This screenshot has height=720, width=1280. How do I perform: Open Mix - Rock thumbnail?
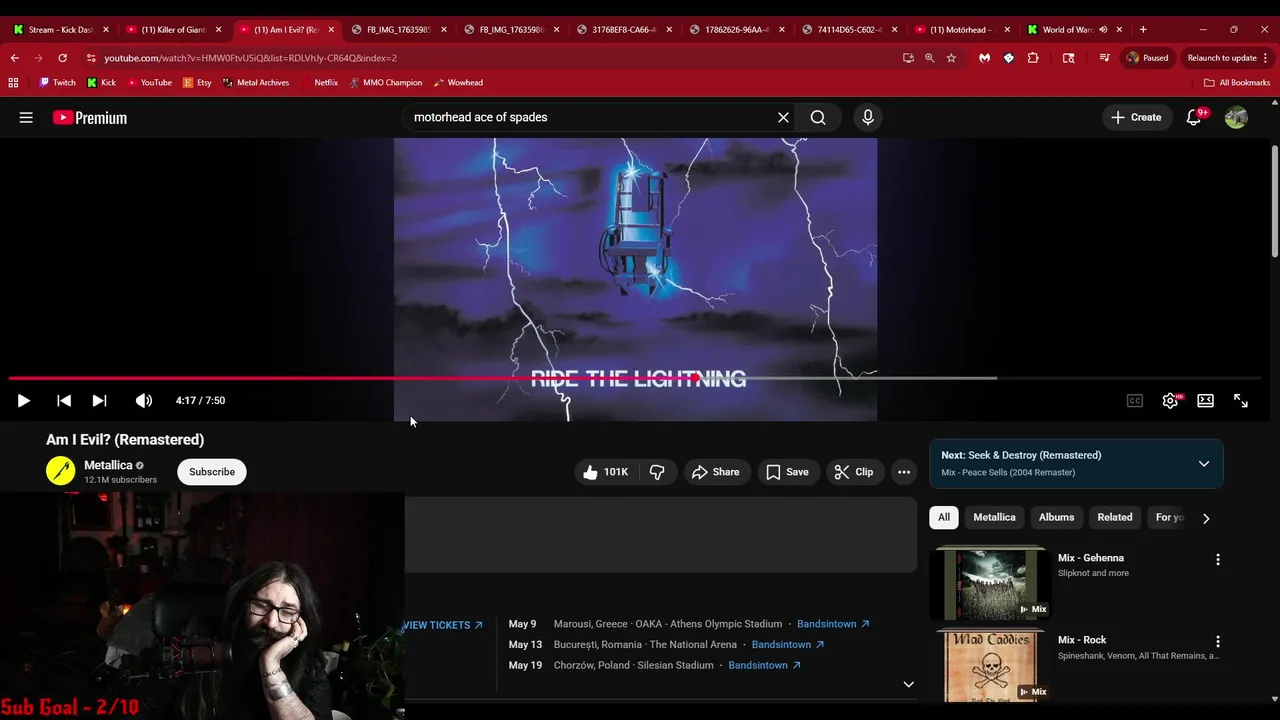click(x=991, y=665)
